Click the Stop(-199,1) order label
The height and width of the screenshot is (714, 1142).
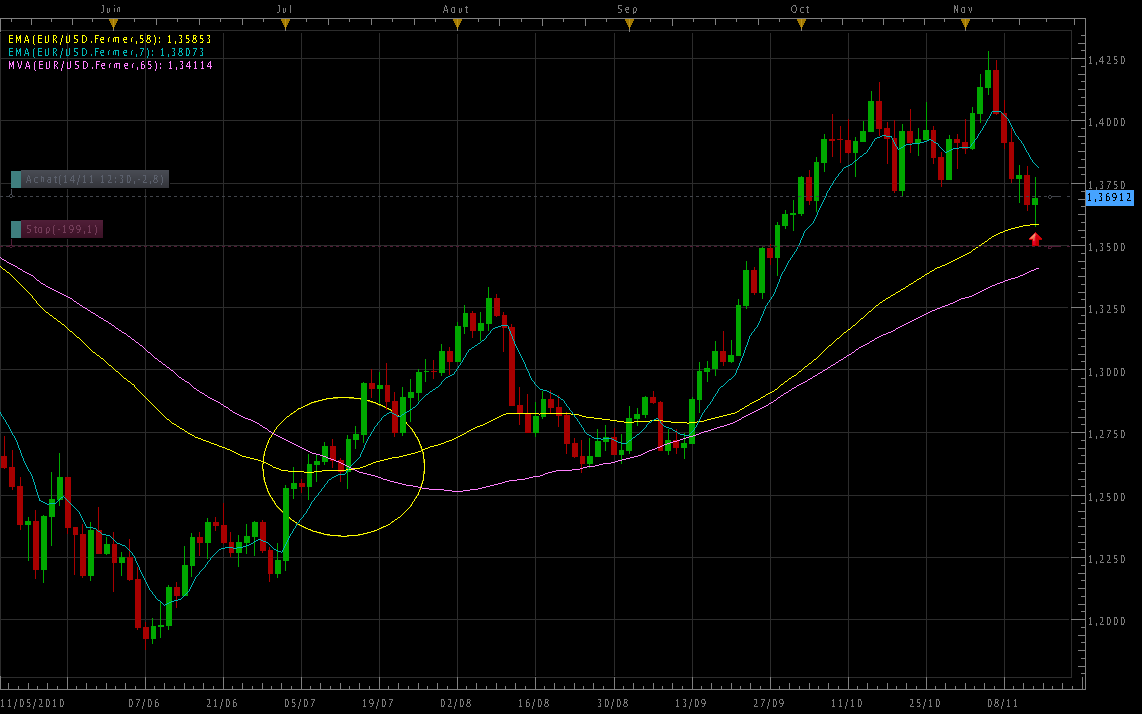tap(62, 230)
